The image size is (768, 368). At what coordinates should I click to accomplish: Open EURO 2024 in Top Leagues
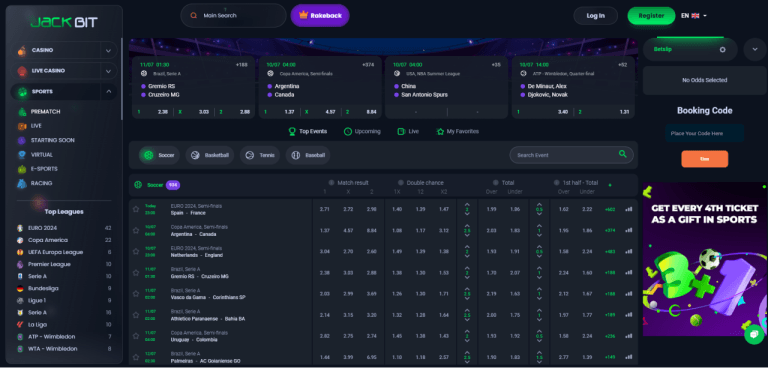coord(64,228)
